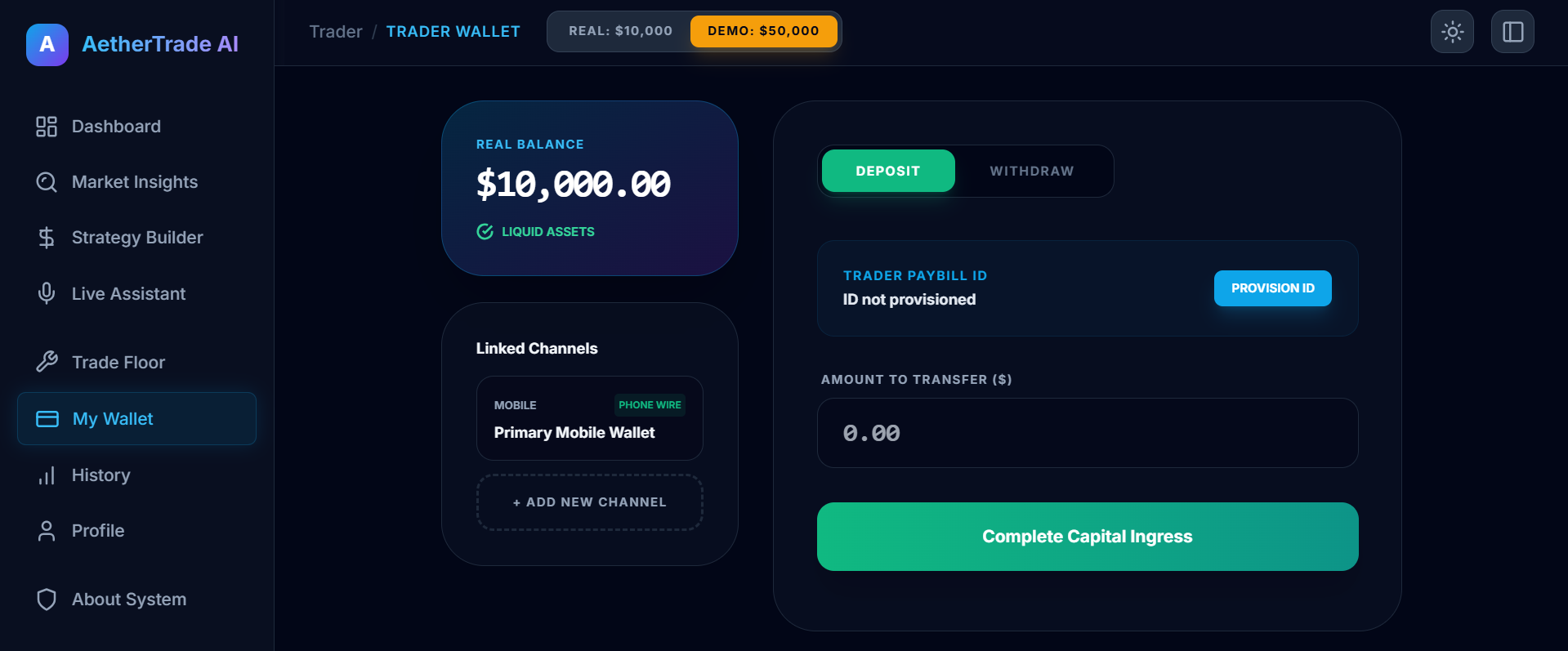Toggle light theme with sun icon

pyautogui.click(x=1452, y=32)
